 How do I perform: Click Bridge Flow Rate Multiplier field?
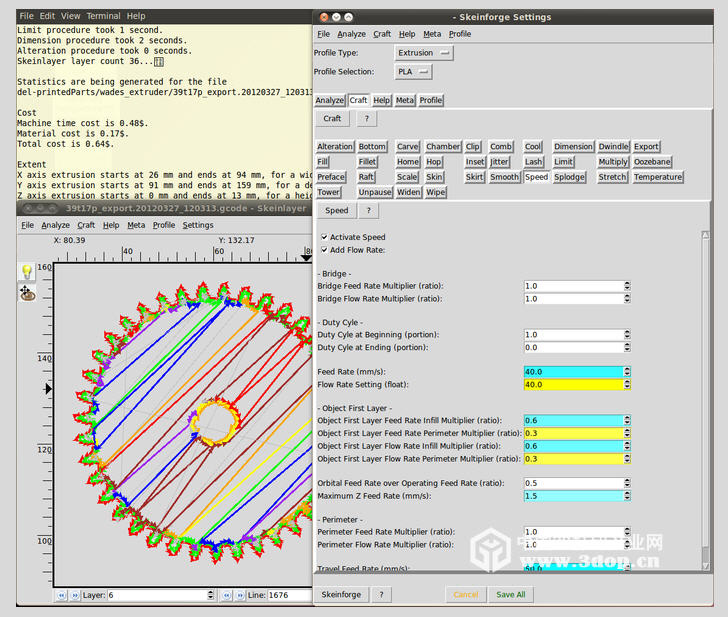(x=574, y=299)
